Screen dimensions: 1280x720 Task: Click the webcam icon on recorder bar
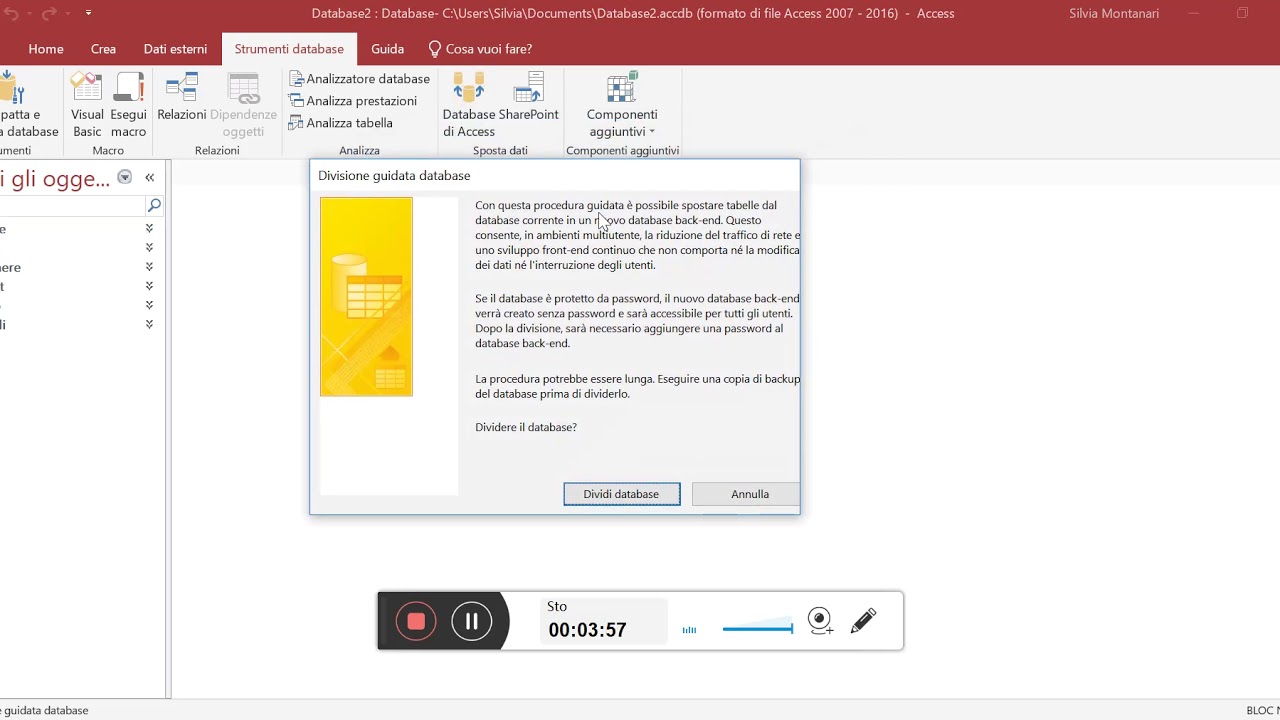pos(820,621)
